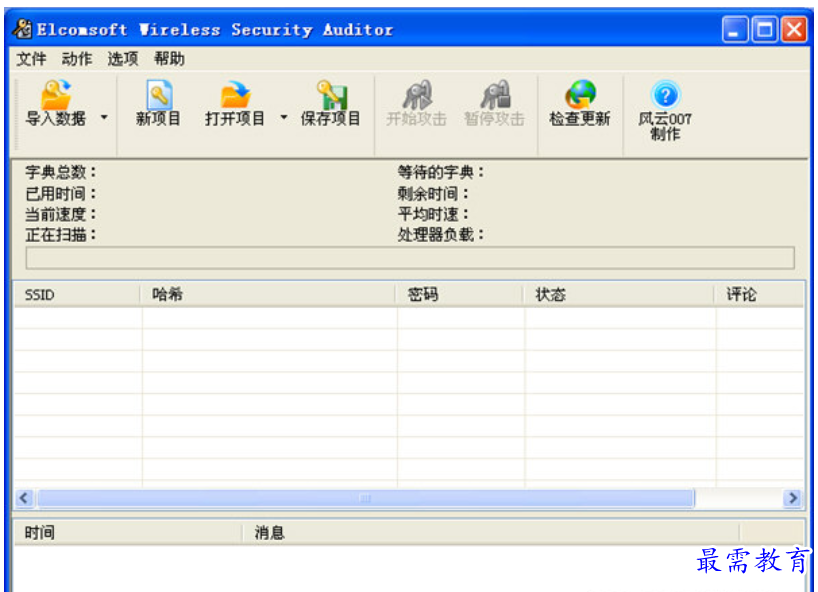Click the horizontal scrollbar thumb
This screenshot has width=818, height=592.
click(x=366, y=498)
